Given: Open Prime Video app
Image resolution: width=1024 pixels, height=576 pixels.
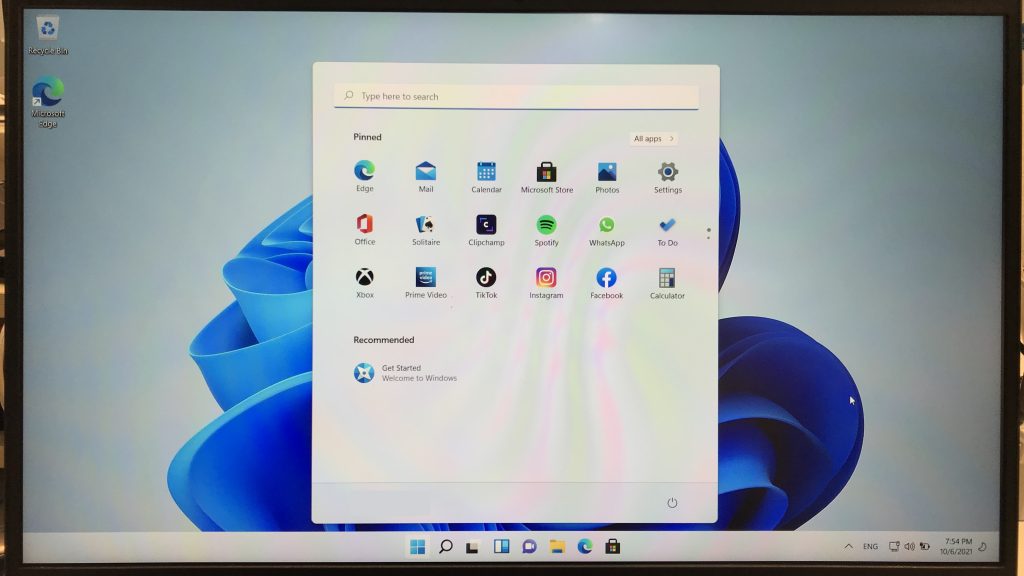Looking at the screenshot, I should tap(426, 283).
